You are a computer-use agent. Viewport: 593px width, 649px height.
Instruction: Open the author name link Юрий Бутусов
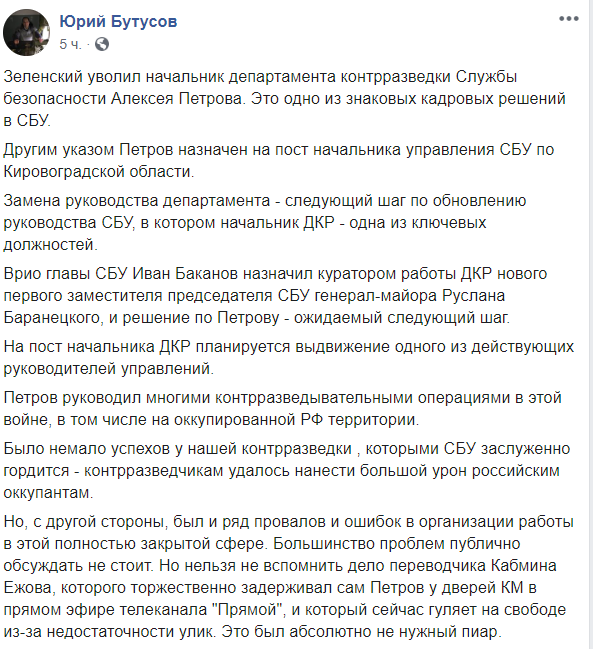pos(118,22)
